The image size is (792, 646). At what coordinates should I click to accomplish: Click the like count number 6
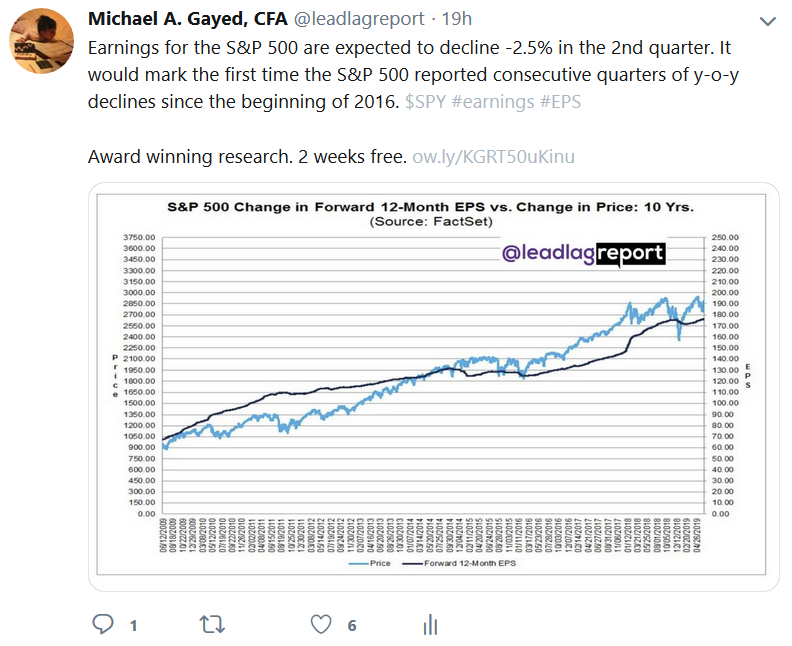(x=351, y=626)
